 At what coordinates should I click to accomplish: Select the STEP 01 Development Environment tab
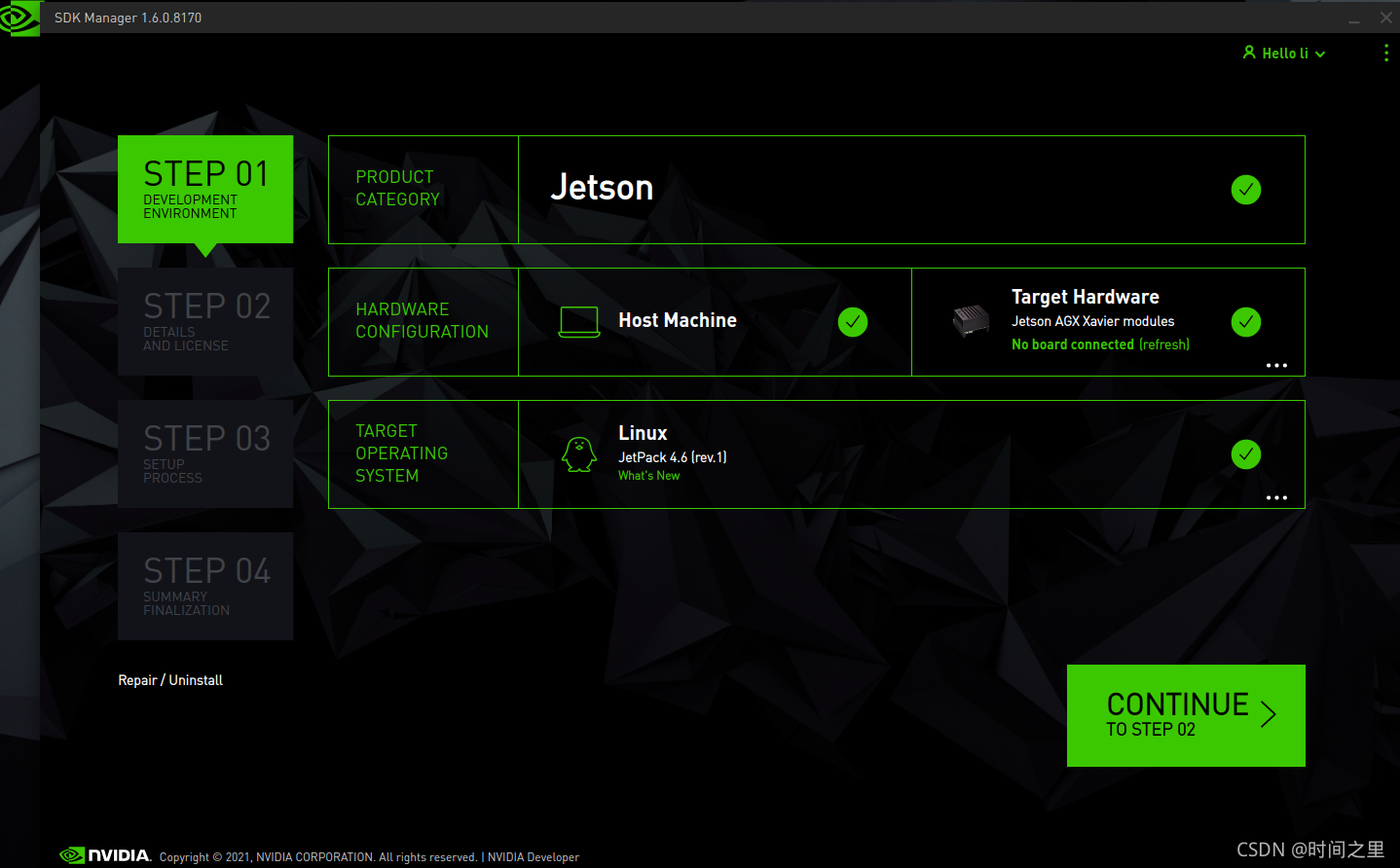205,190
